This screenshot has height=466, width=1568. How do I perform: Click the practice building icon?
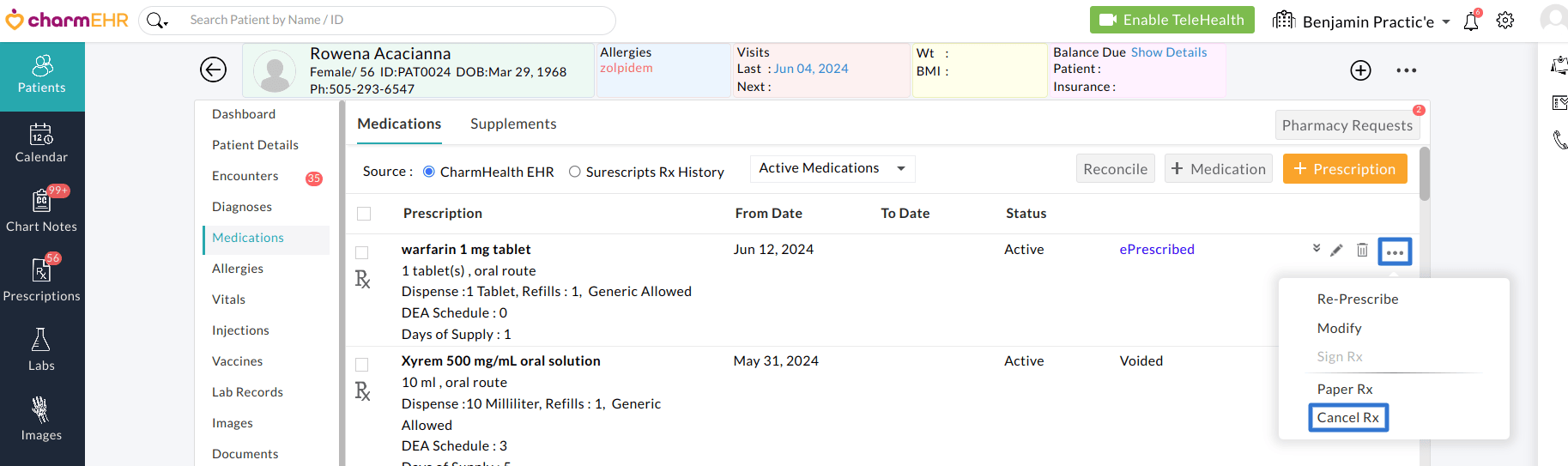(1284, 20)
